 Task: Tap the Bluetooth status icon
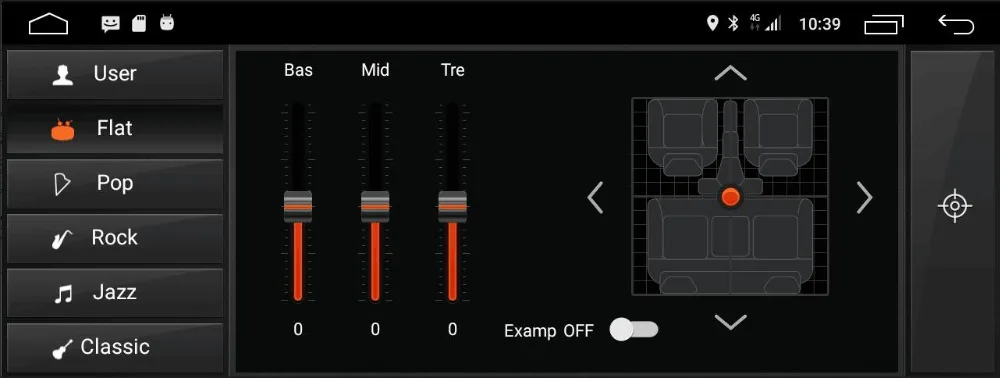click(733, 24)
